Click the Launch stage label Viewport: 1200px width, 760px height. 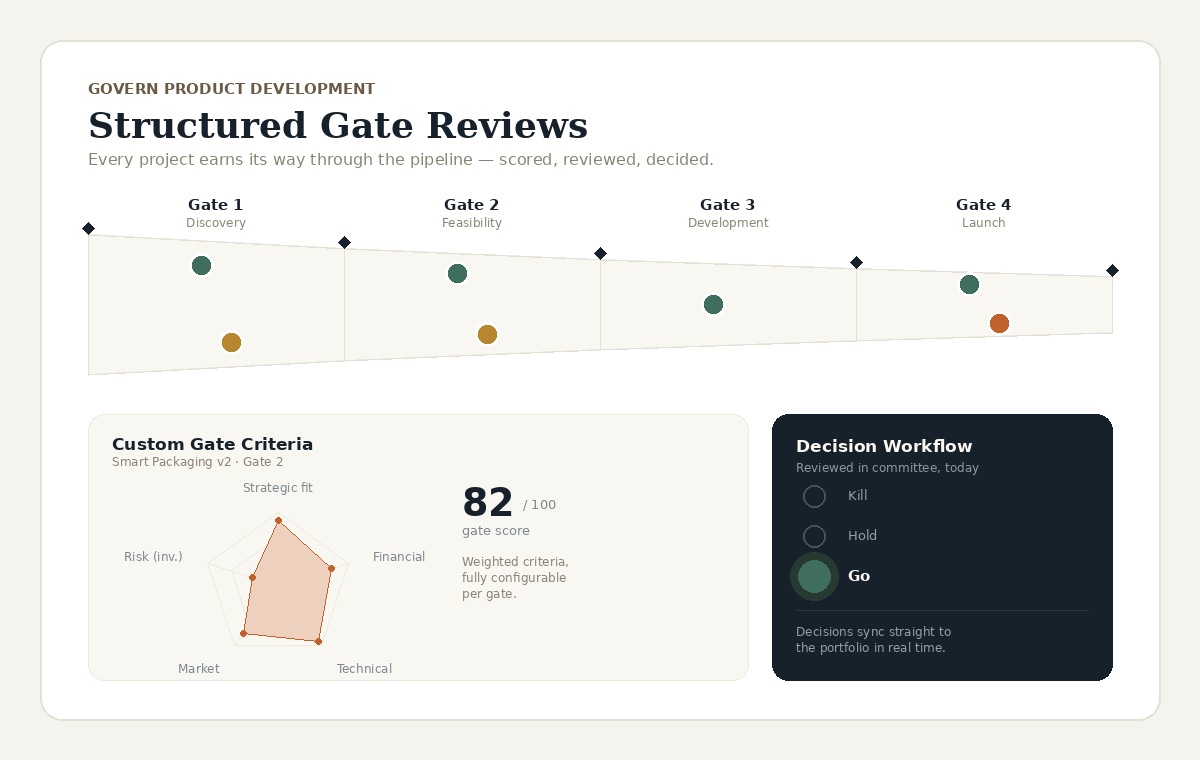[x=984, y=223]
